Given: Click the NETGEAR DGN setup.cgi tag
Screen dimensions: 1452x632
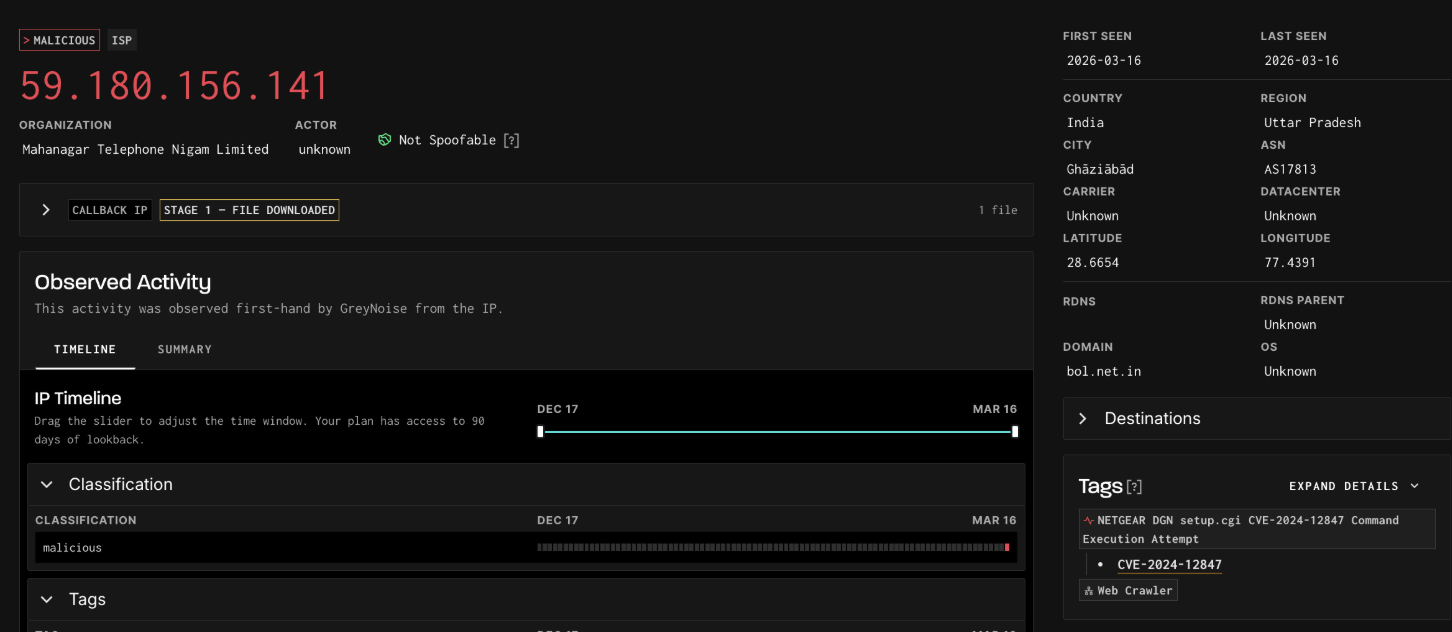Looking at the screenshot, I should pyautogui.click(x=1257, y=529).
